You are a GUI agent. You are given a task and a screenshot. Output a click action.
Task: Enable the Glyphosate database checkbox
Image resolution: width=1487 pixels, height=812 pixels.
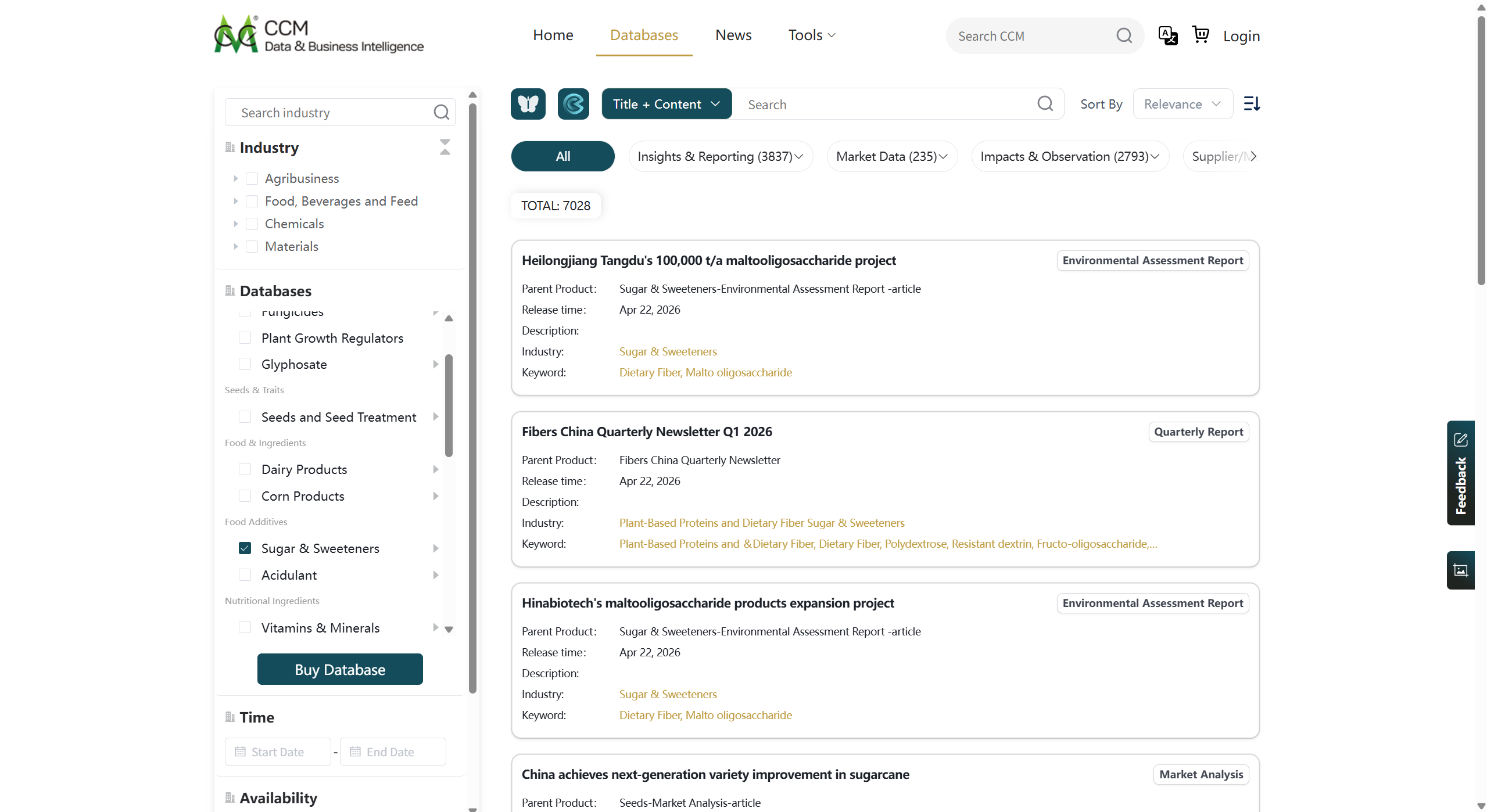245,364
